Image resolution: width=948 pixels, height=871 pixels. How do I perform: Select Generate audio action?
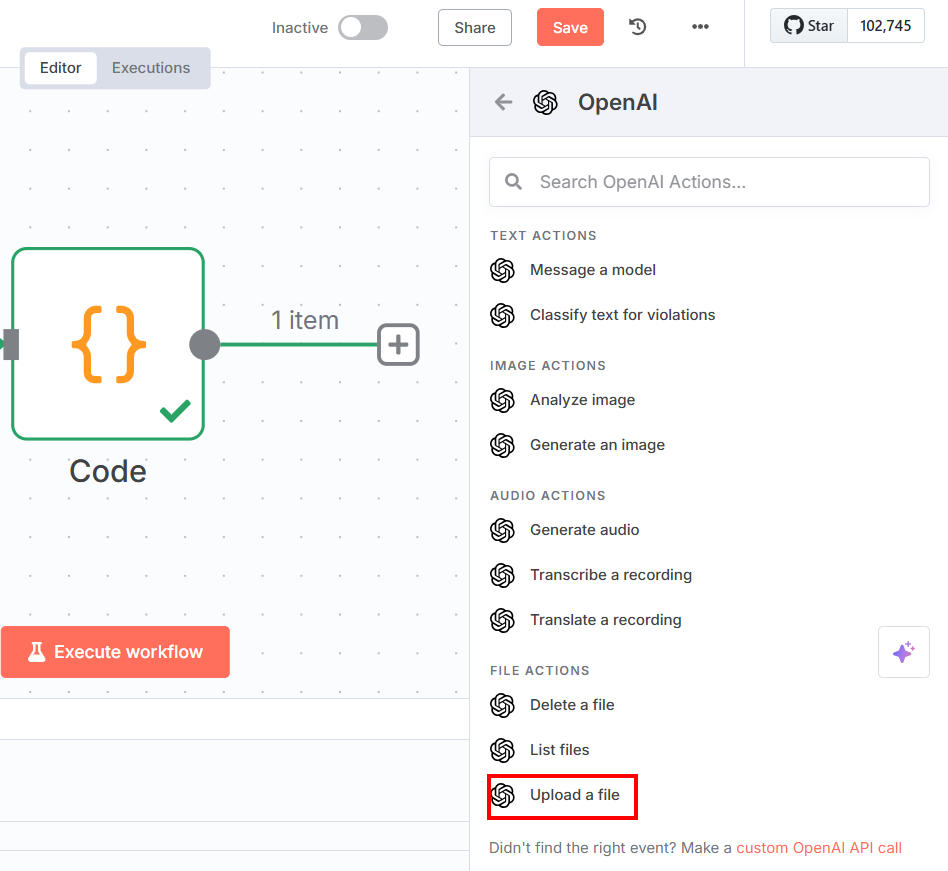[584, 530]
